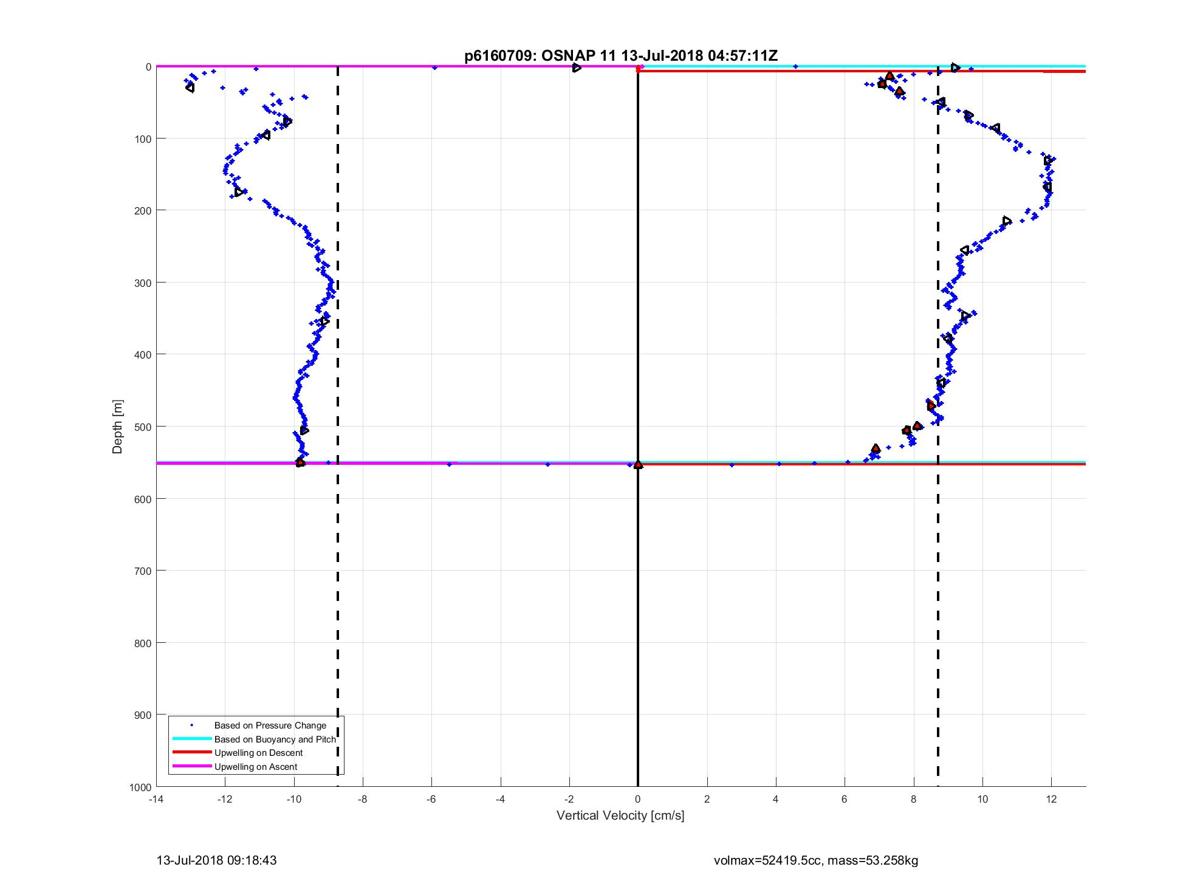Image resolution: width=1200 pixels, height=885 pixels.
Task: Click the '600' tick on the depth axis
Action: 141,498
